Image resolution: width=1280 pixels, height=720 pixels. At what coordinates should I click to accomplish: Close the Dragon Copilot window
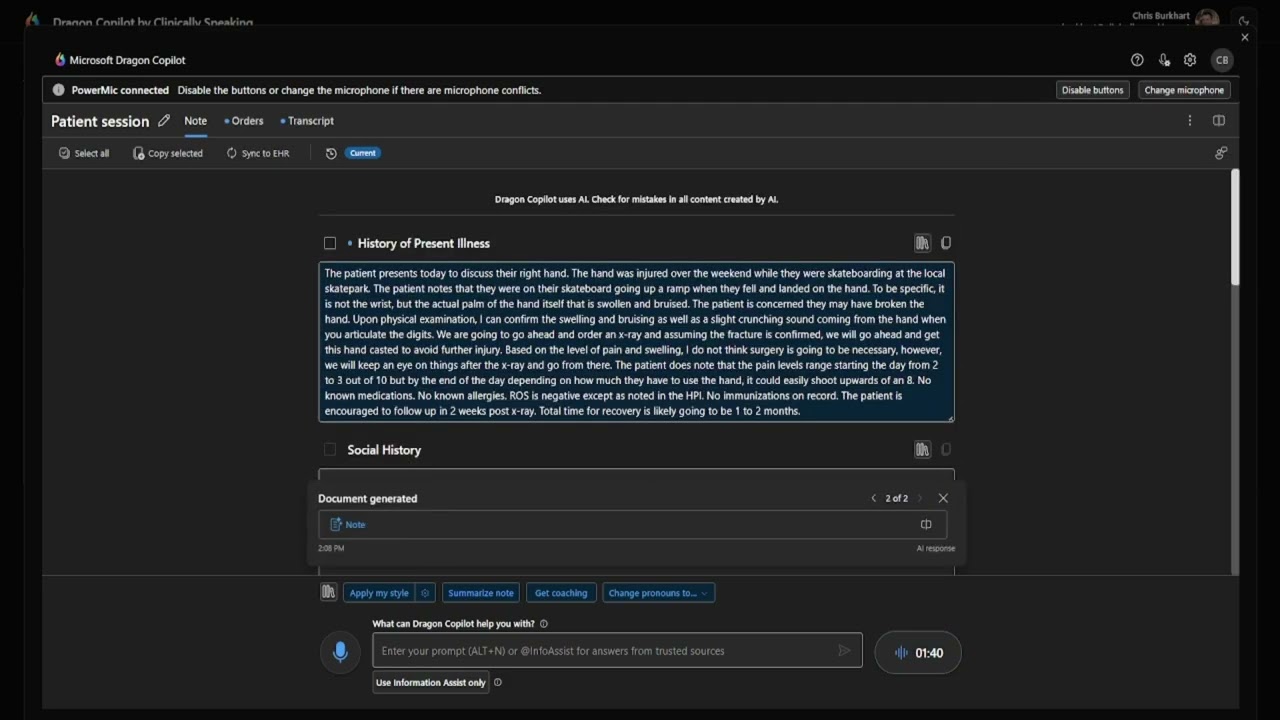coord(1245,37)
